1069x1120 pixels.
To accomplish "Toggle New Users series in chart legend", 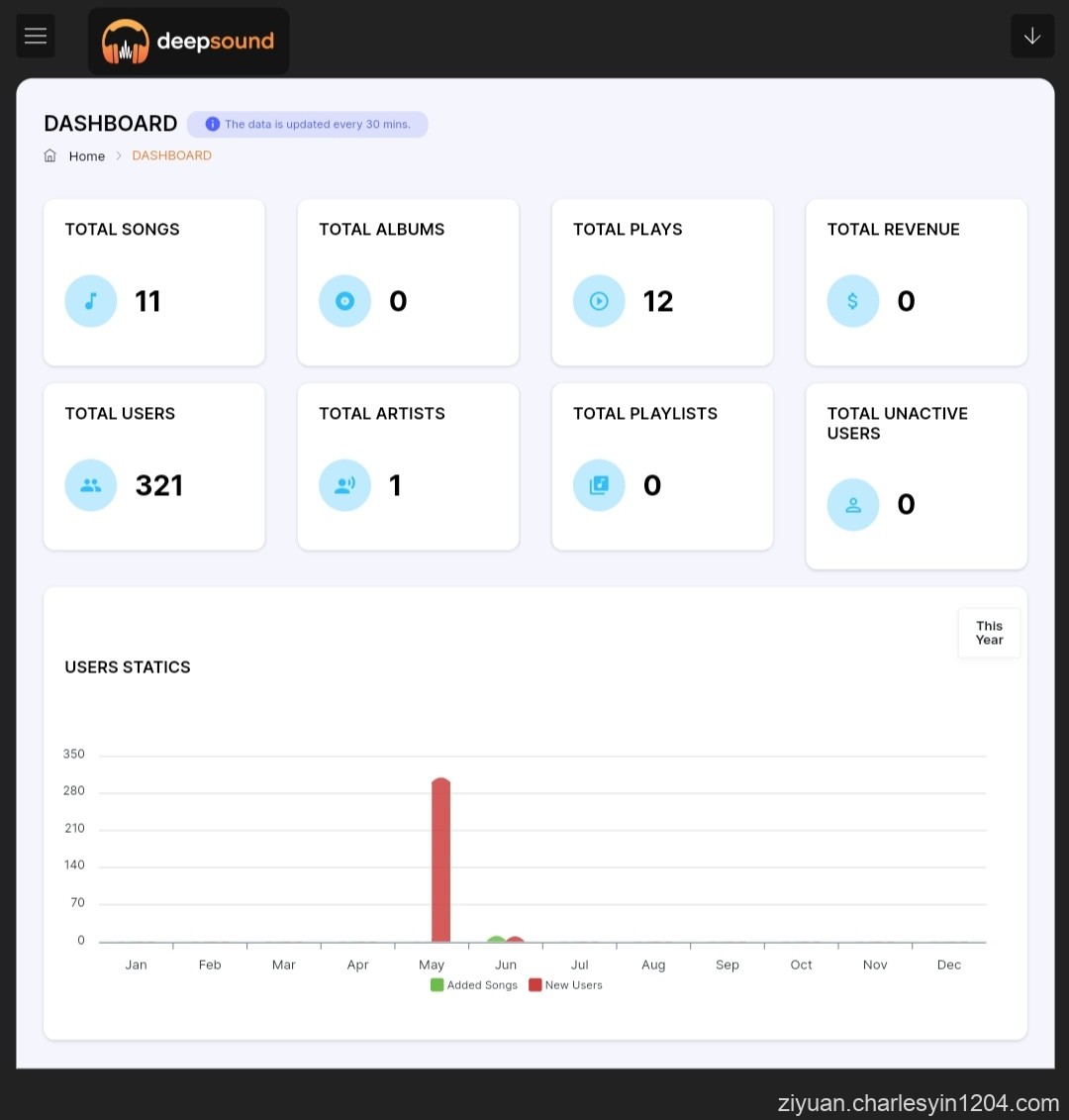I will point(565,985).
